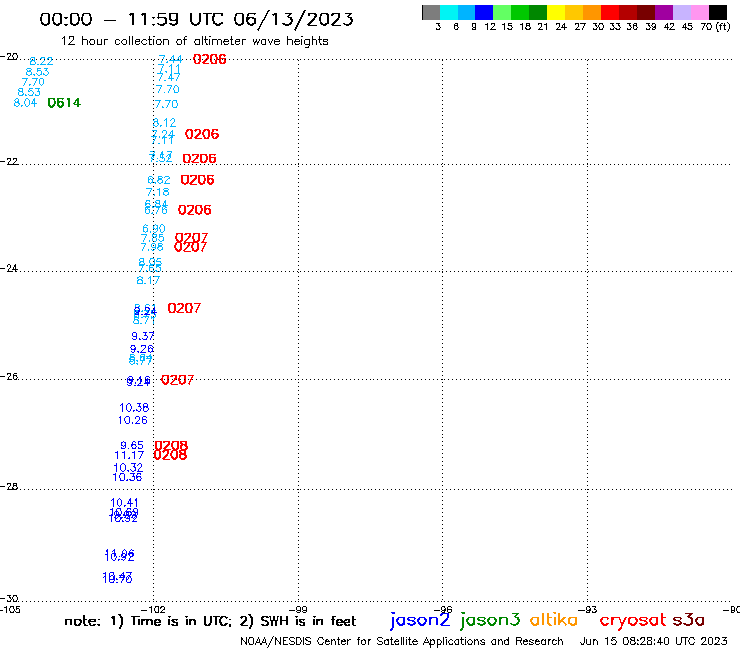
Task: Click the lavender swatch in the color scale
Action: click(681, 12)
